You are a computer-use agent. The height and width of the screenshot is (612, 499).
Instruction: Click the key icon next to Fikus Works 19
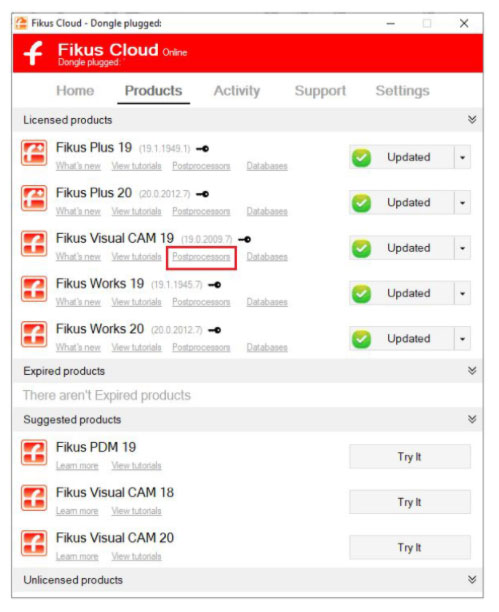click(214, 285)
